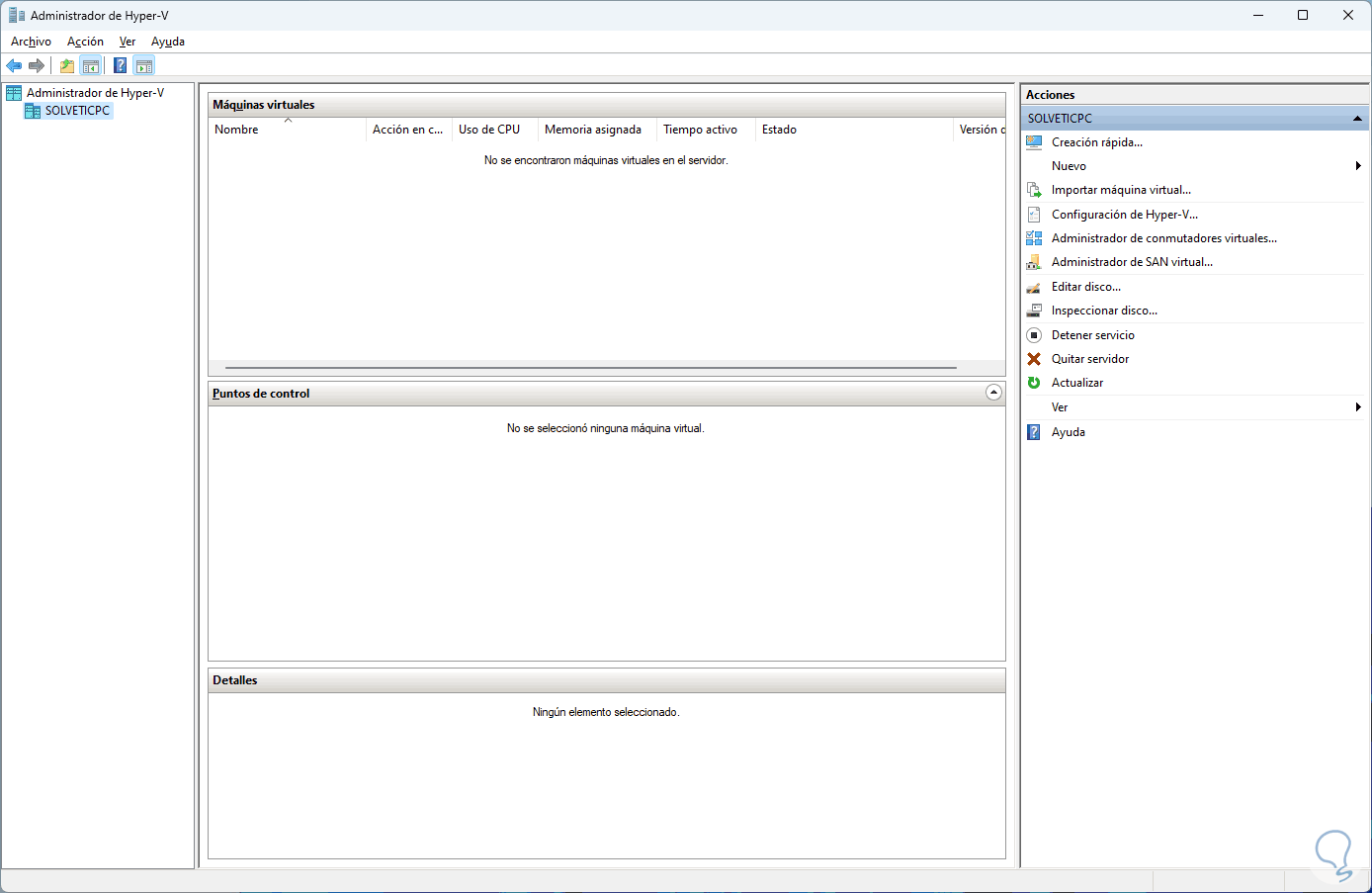This screenshot has width=1372, height=893.
Task: Sort virtual machines by Nombre column
Action: point(287,130)
